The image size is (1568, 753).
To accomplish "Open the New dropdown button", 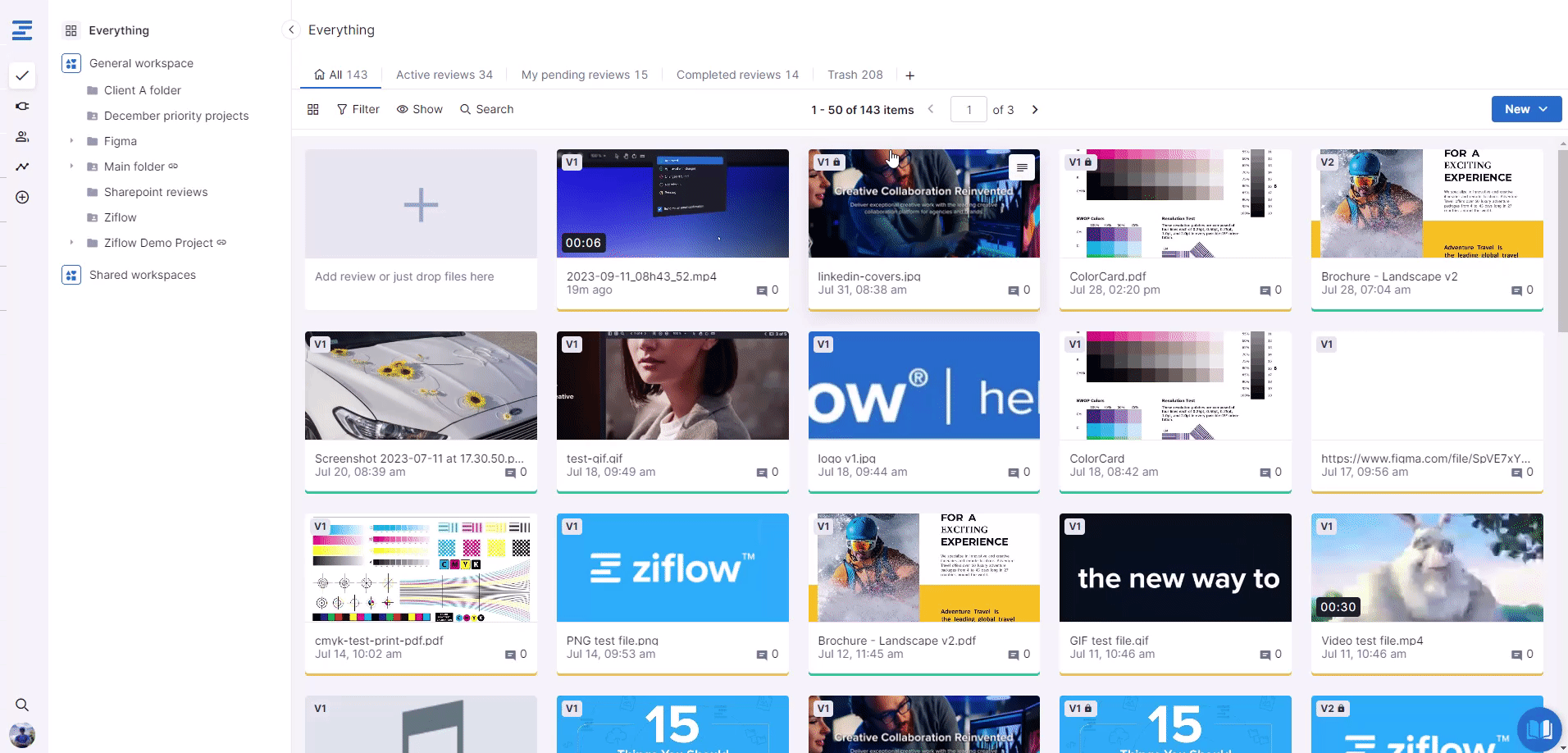I will [1525, 109].
